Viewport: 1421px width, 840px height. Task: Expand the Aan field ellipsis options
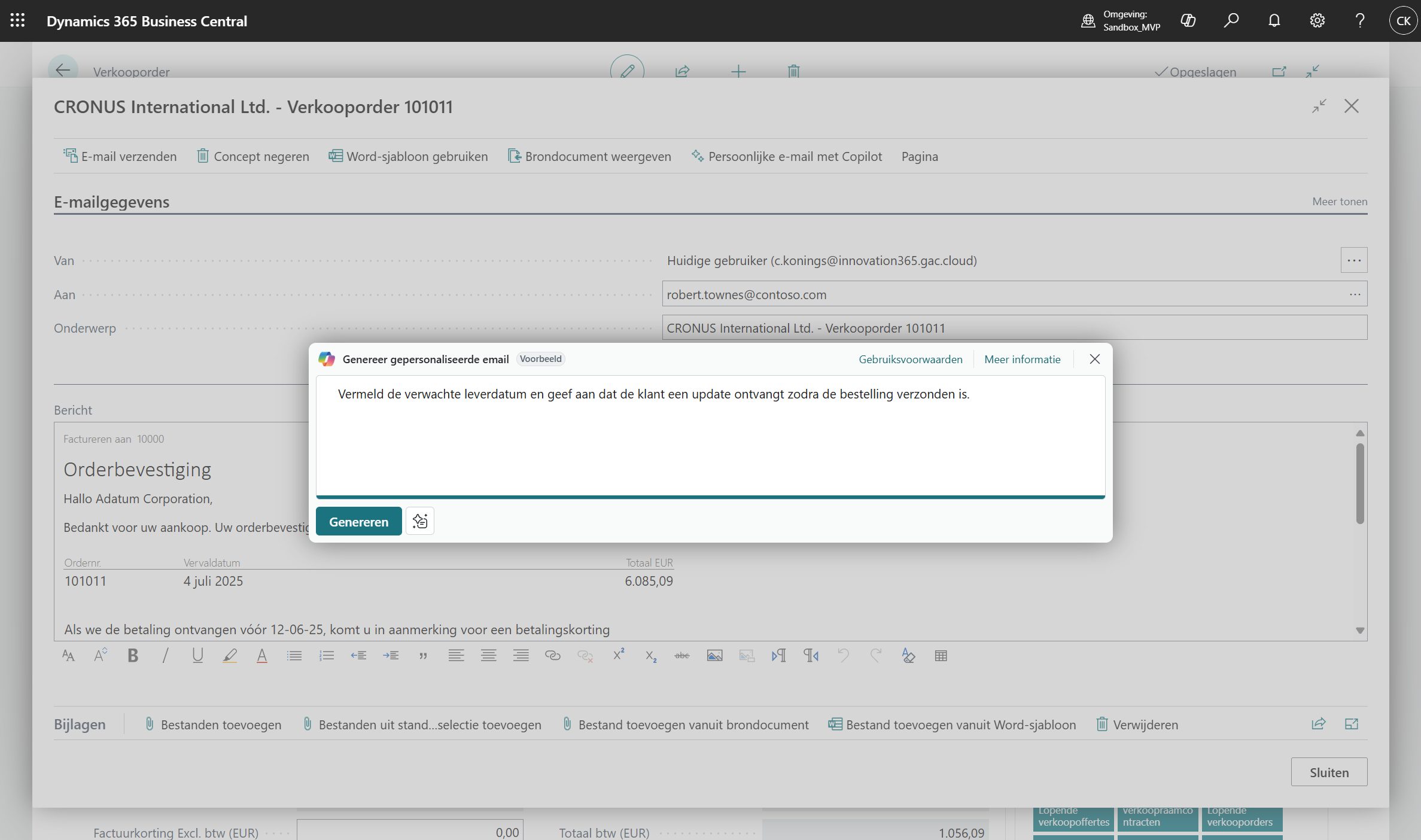click(1355, 294)
